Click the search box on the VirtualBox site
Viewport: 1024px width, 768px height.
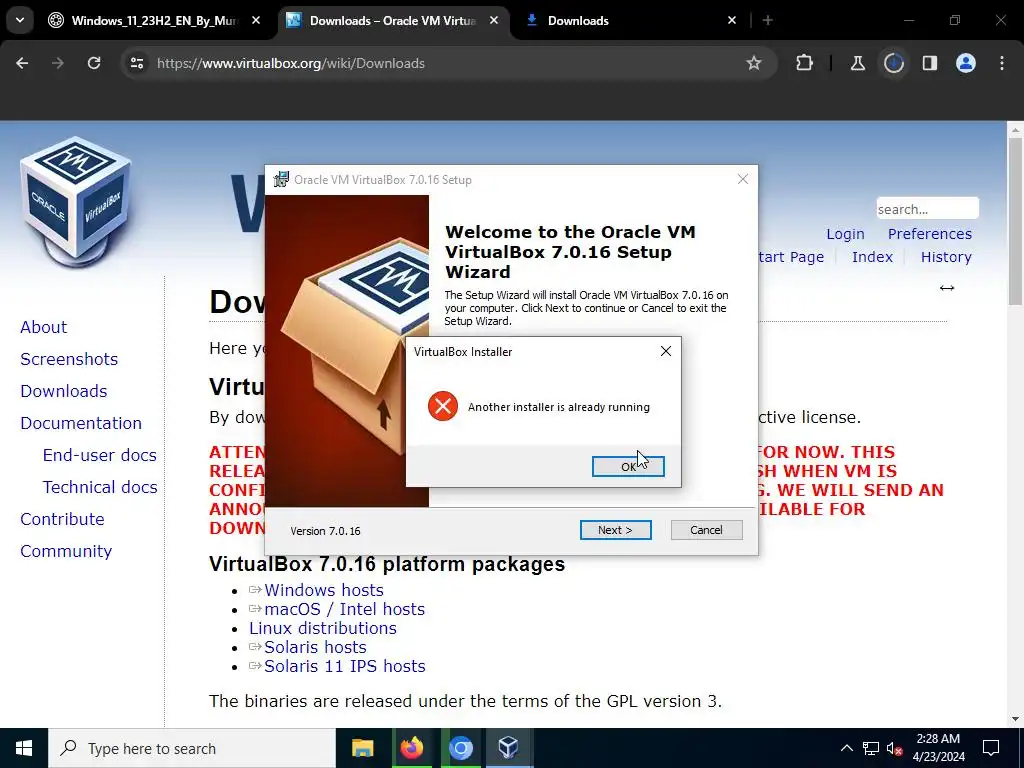click(927, 209)
